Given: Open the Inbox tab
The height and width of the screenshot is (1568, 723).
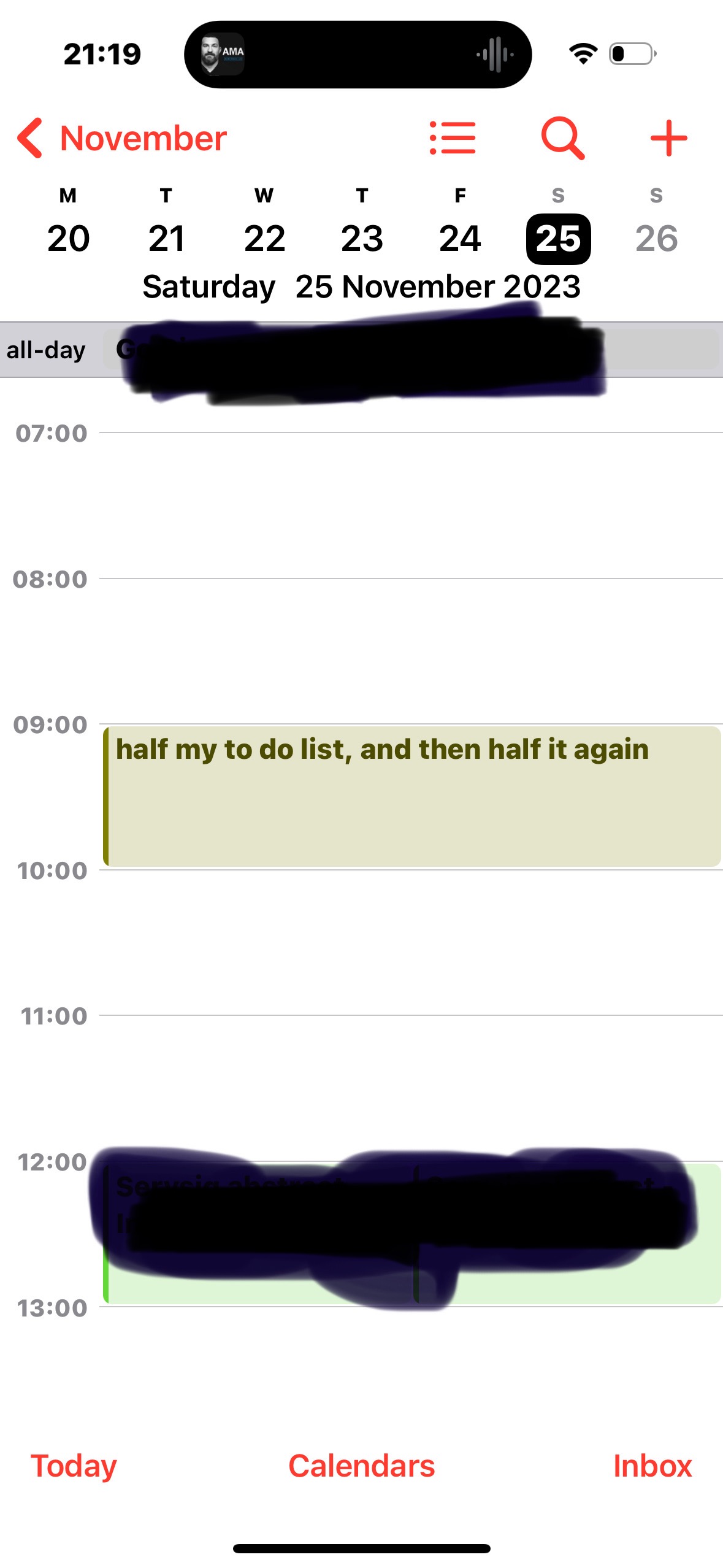Looking at the screenshot, I should tap(652, 1466).
